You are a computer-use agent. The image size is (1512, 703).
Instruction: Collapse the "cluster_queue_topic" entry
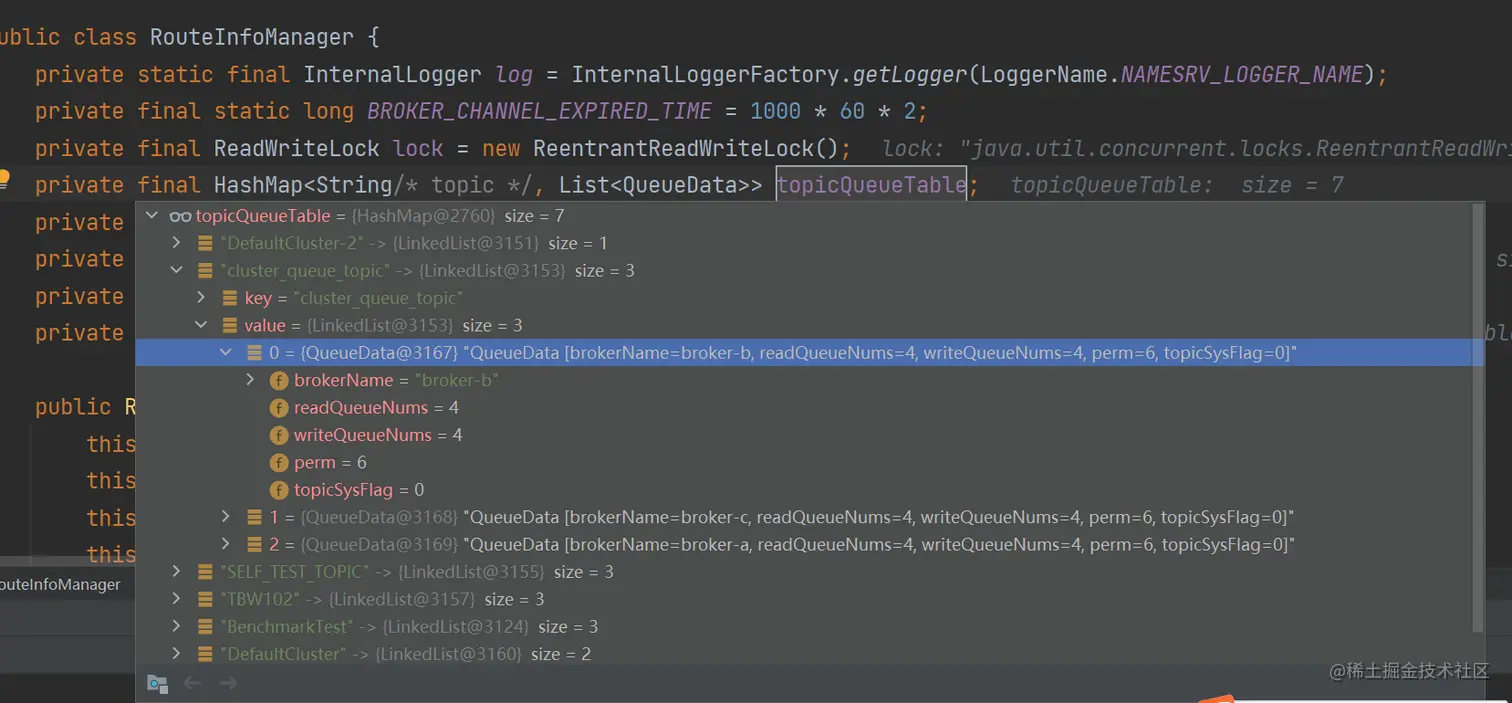coord(177,270)
